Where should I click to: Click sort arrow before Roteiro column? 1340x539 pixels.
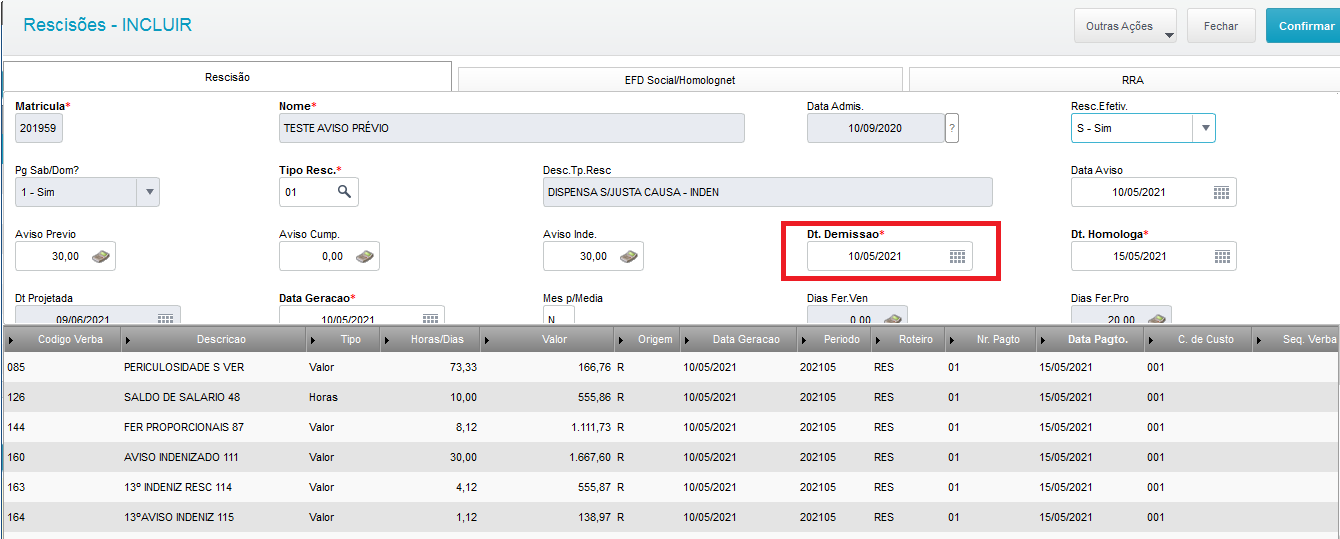tap(877, 340)
